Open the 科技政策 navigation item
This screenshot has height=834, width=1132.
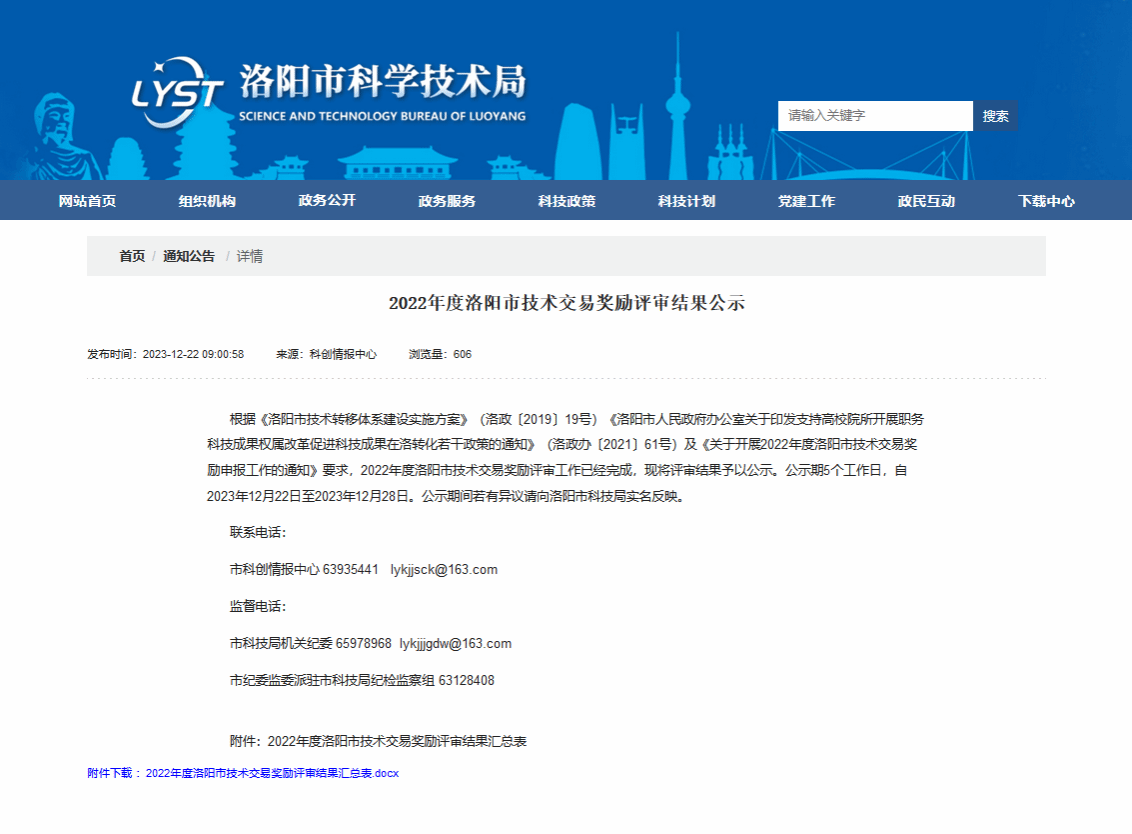pyautogui.click(x=567, y=201)
